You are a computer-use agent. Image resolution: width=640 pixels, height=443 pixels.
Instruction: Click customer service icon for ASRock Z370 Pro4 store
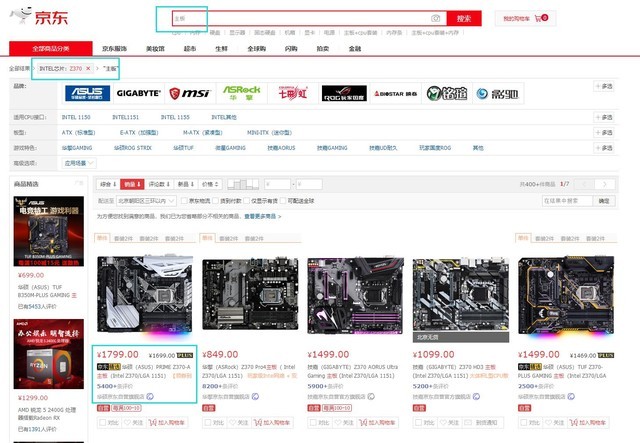(255, 396)
